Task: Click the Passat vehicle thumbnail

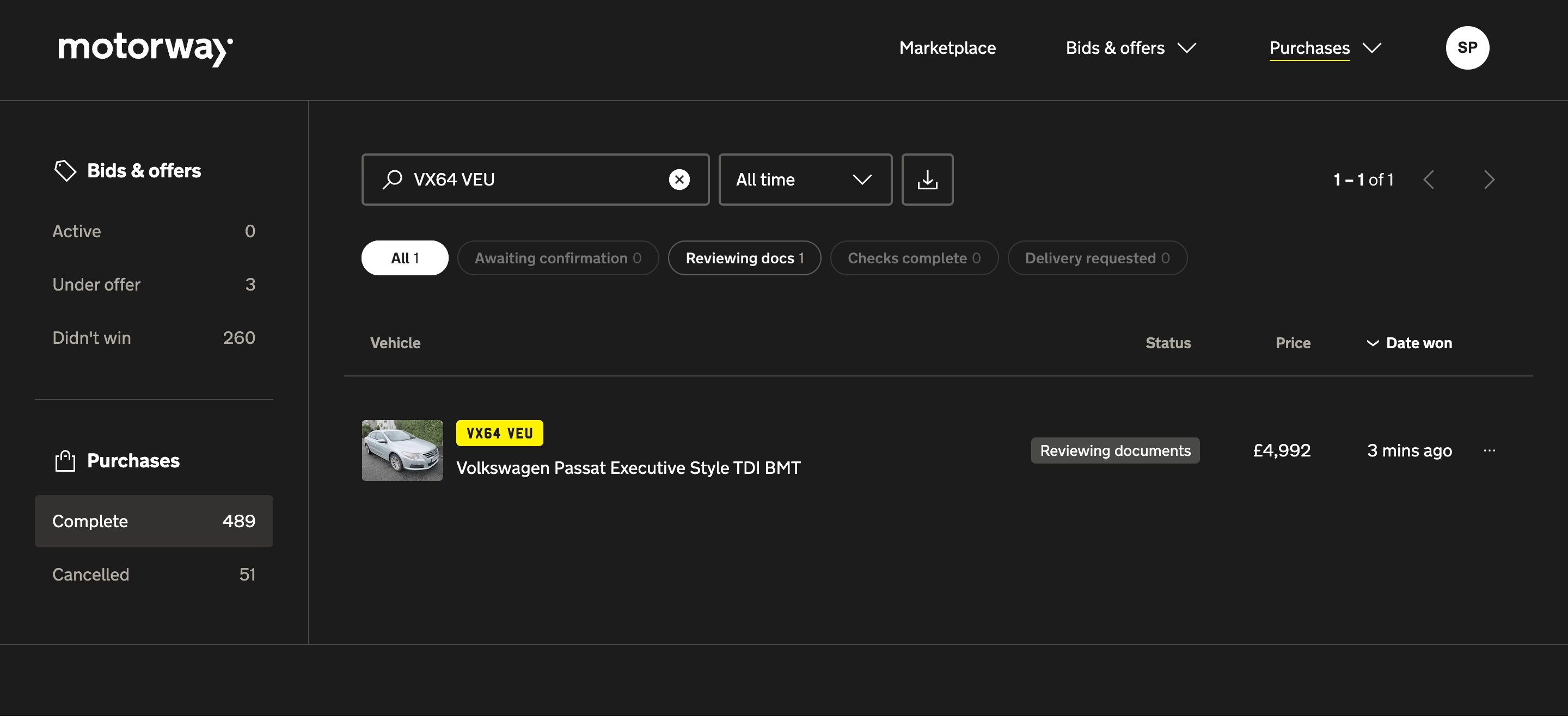Action: coord(402,451)
